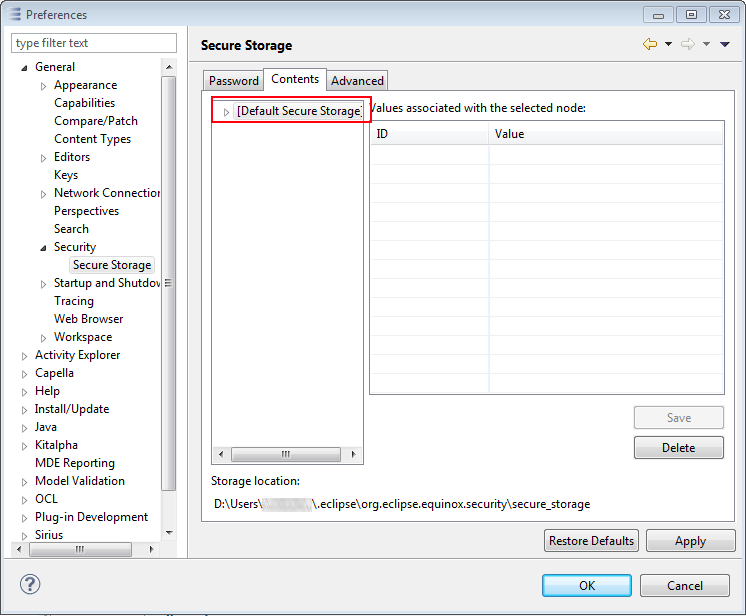Click the Restore Defaults button
Viewport: 746px width, 616px height.
[591, 541]
